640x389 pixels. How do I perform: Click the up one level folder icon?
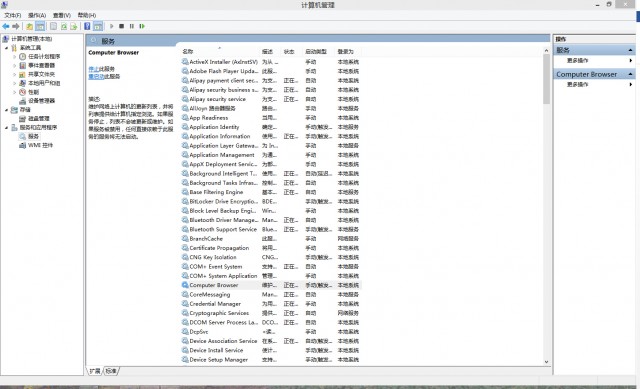tap(29, 26)
